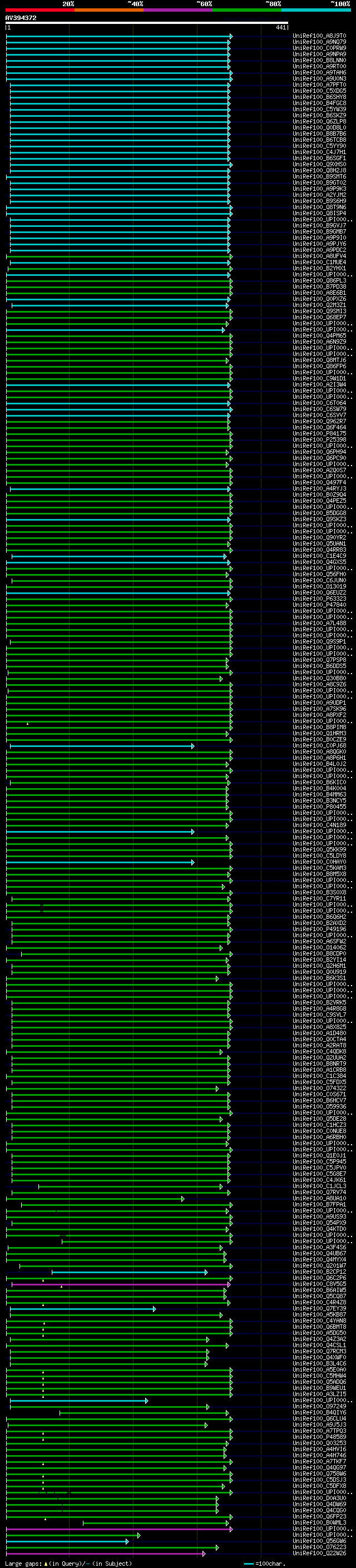Click the UniRef100_C1MUE4 label

(319, 263)
